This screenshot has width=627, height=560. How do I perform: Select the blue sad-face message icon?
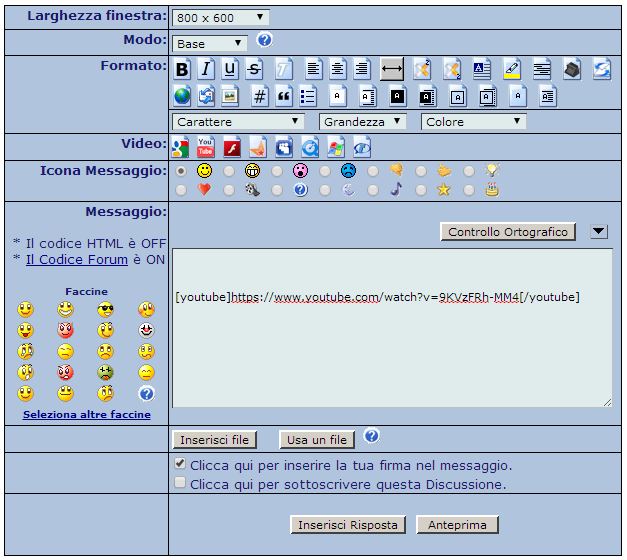[x=325, y=171]
